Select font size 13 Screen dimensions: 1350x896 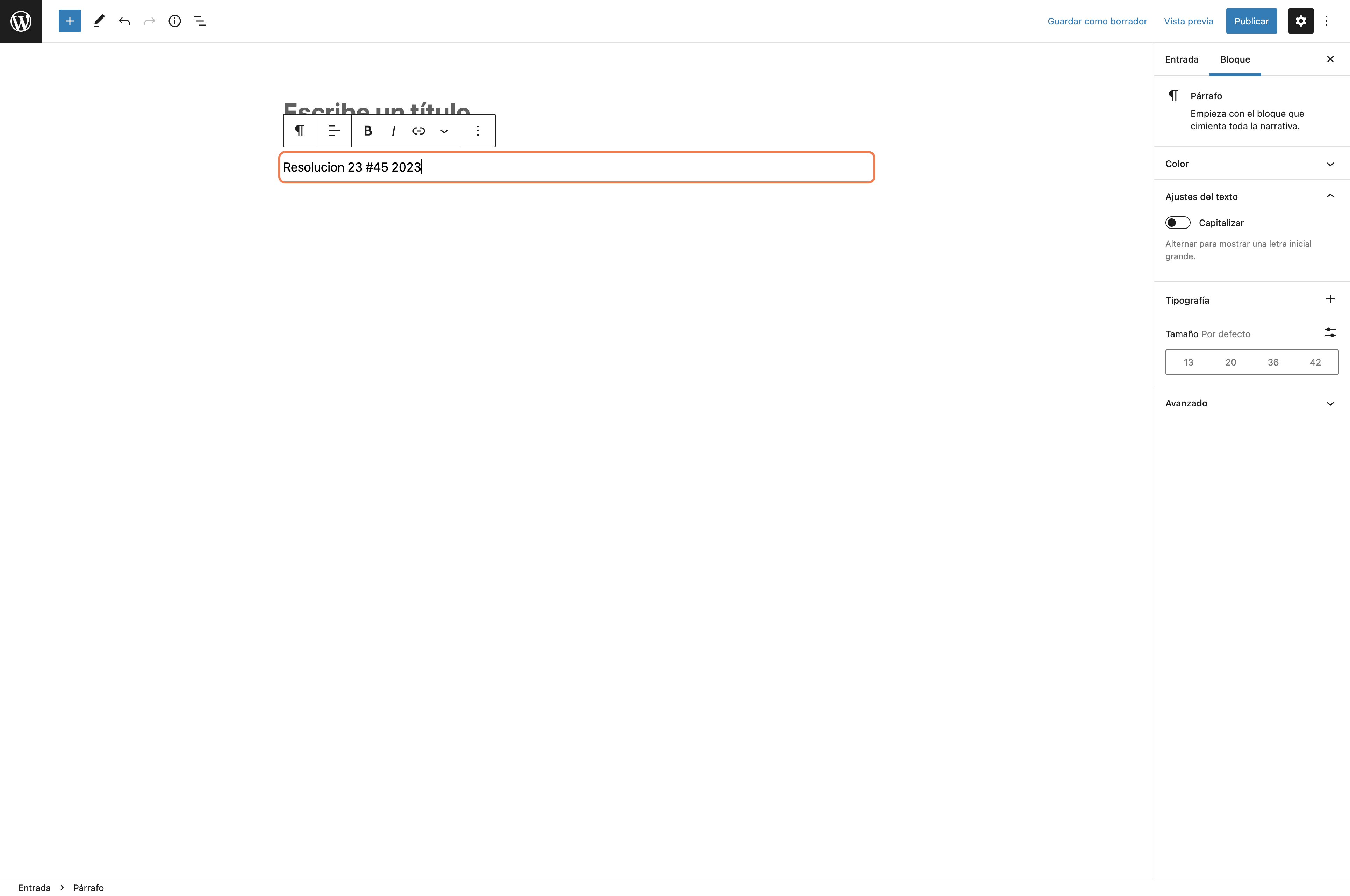tap(1188, 362)
